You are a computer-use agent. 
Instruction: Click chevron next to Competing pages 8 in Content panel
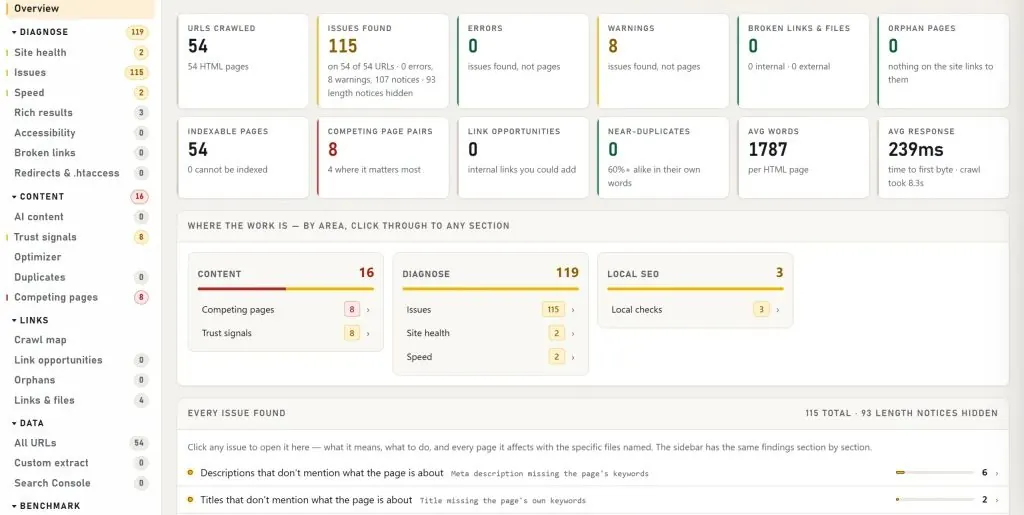[x=368, y=310]
